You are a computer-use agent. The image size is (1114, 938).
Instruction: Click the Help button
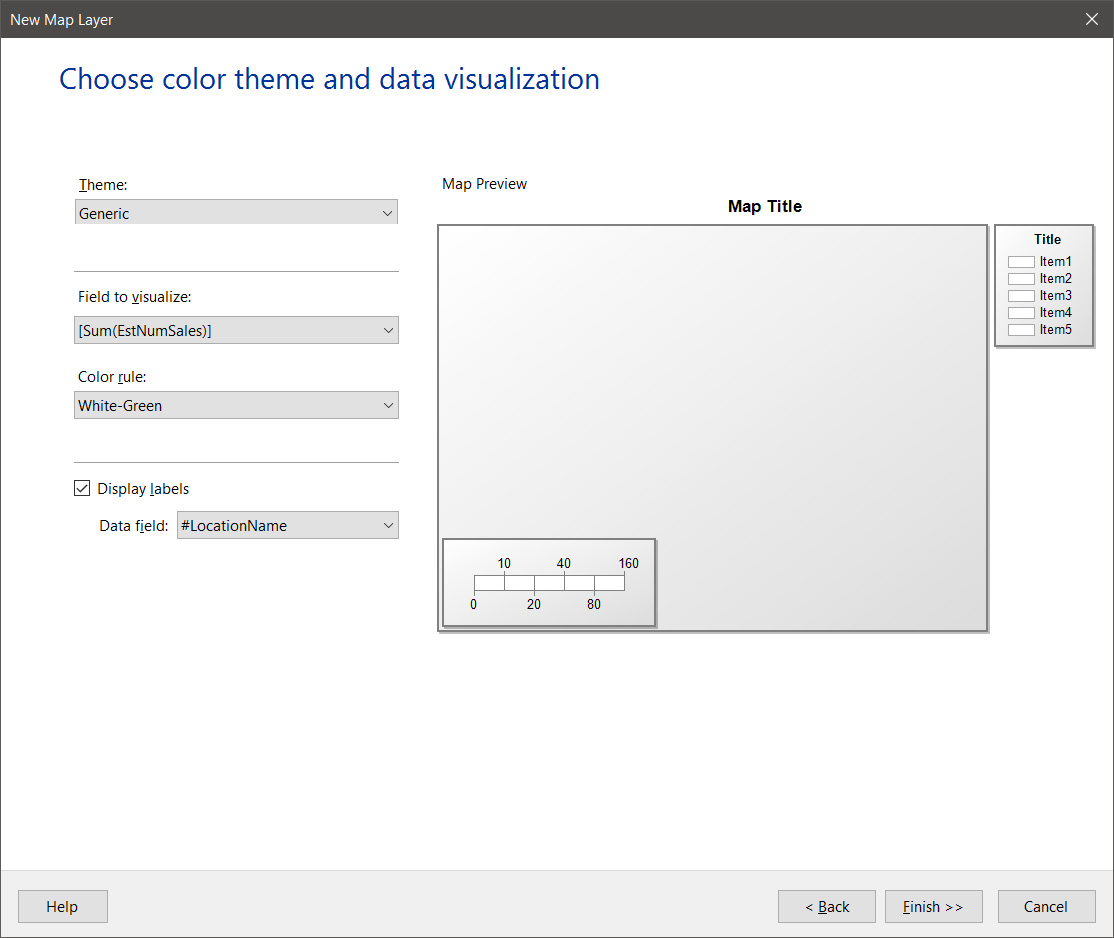click(62, 906)
